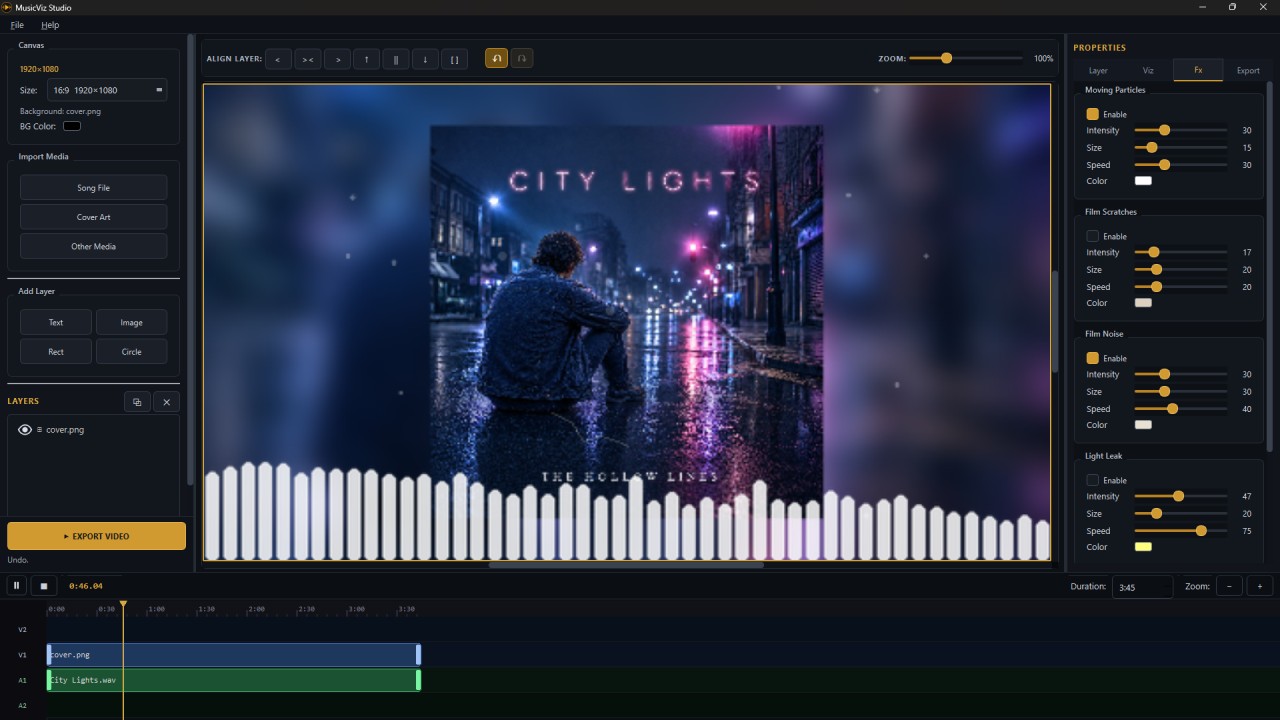
Task: Click the dimmed redo arrow button
Action: 521,59
